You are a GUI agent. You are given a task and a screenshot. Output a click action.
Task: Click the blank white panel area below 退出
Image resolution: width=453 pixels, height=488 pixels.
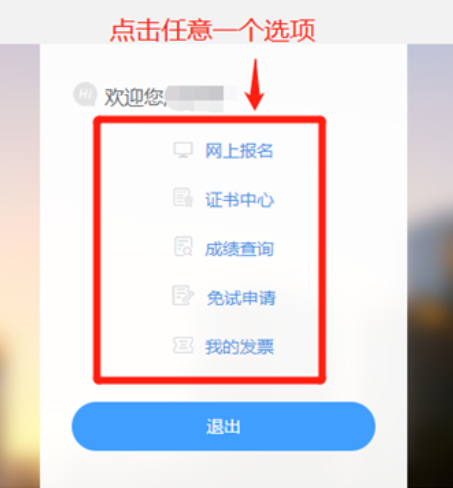click(223, 470)
